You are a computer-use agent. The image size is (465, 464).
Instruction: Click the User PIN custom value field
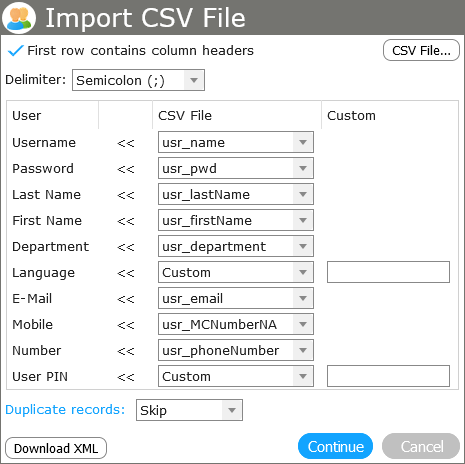[x=388, y=376]
